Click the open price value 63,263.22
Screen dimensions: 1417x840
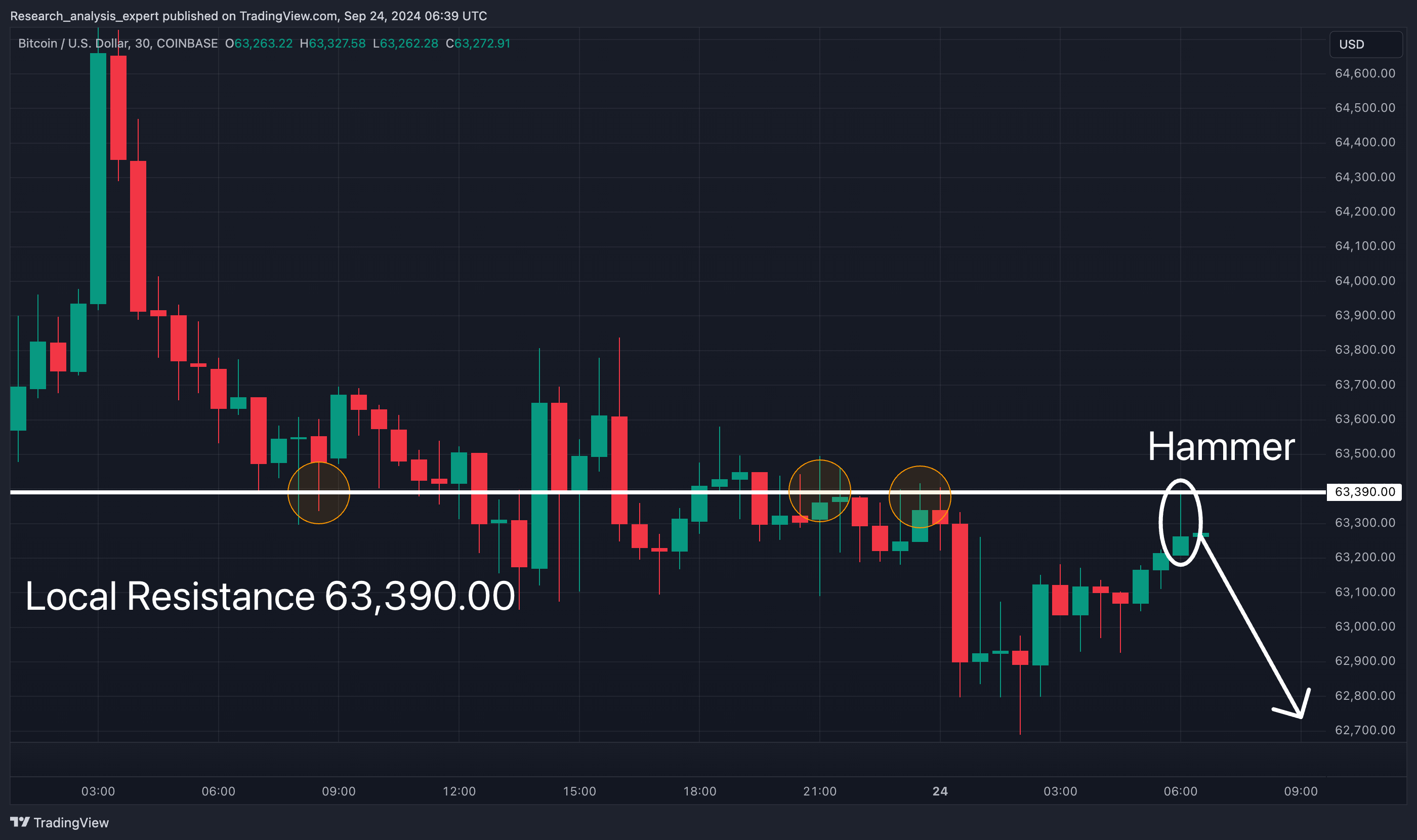[263, 44]
